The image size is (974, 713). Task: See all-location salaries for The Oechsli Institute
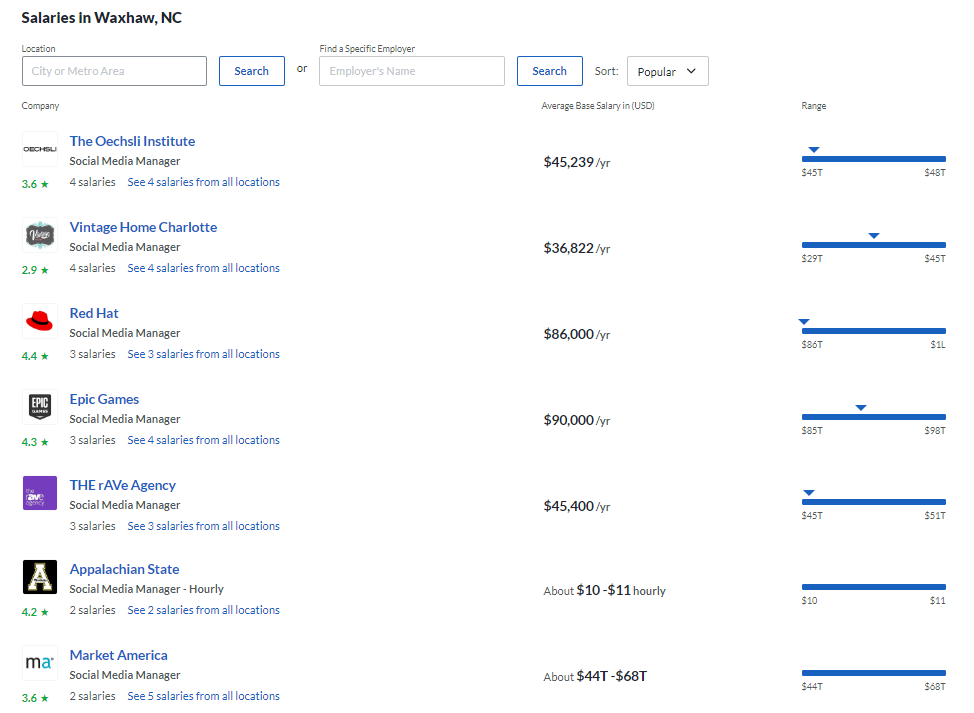tap(204, 182)
